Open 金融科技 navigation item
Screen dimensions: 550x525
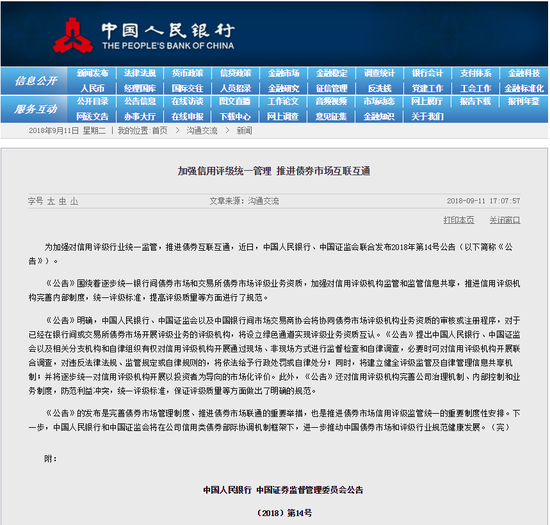[524, 73]
